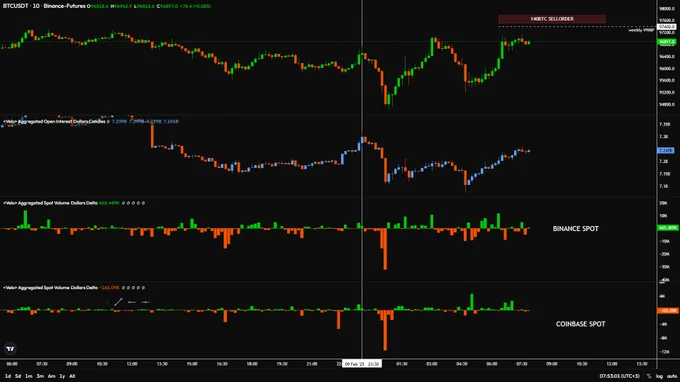Screen dimensions: 680x382
Task: Click the 04:30 time axis label
Action: pos(462,364)
